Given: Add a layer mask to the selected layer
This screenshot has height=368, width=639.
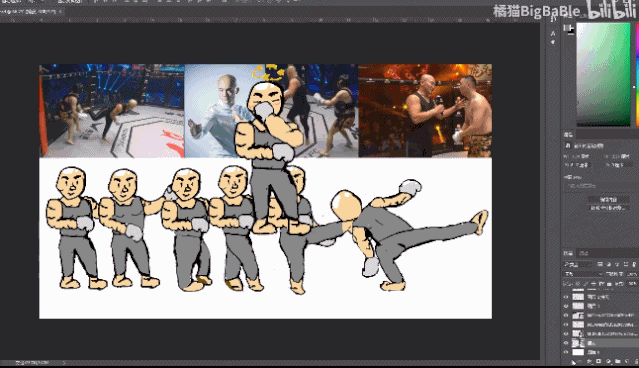Looking at the screenshot, I should (x=599, y=361).
